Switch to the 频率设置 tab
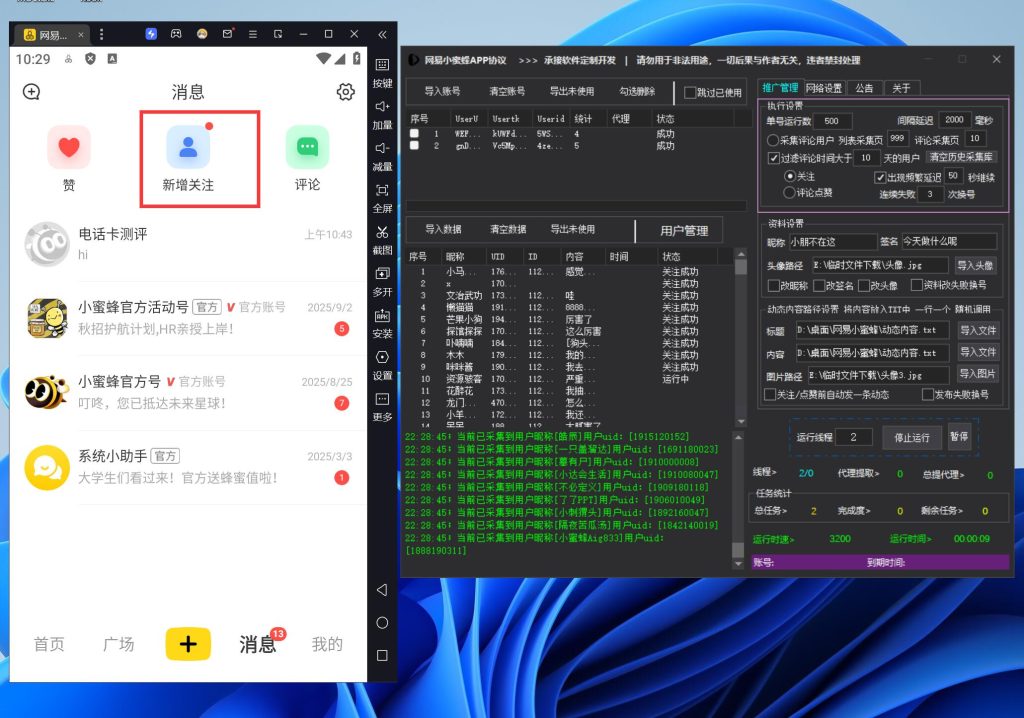This screenshot has width=1024, height=718. pyautogui.click(x=823, y=87)
